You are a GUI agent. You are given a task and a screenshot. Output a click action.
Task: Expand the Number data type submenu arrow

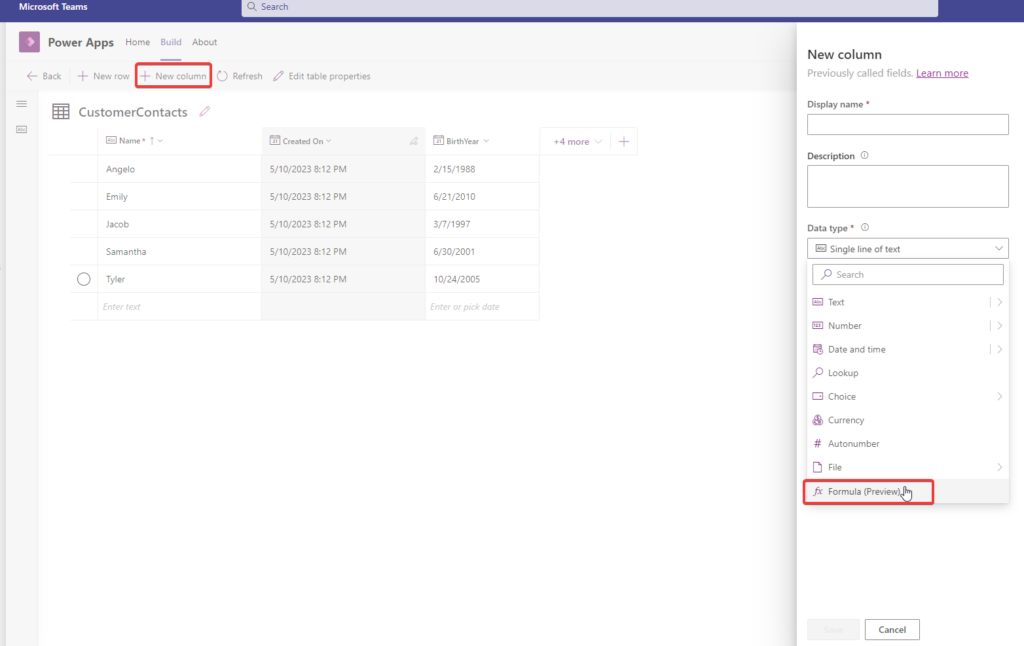click(x=999, y=325)
